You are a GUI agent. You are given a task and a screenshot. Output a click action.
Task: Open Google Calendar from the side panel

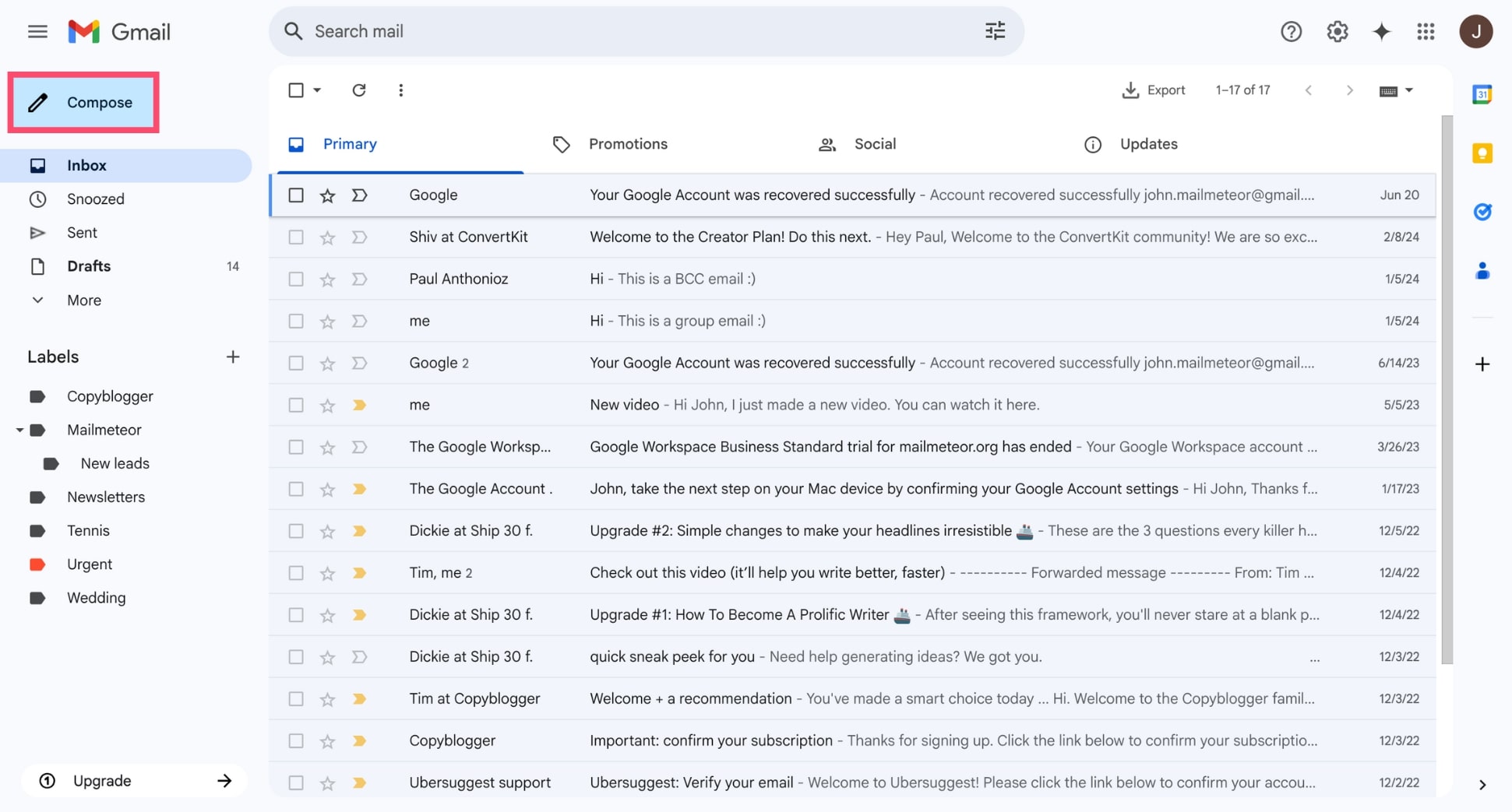tap(1483, 93)
